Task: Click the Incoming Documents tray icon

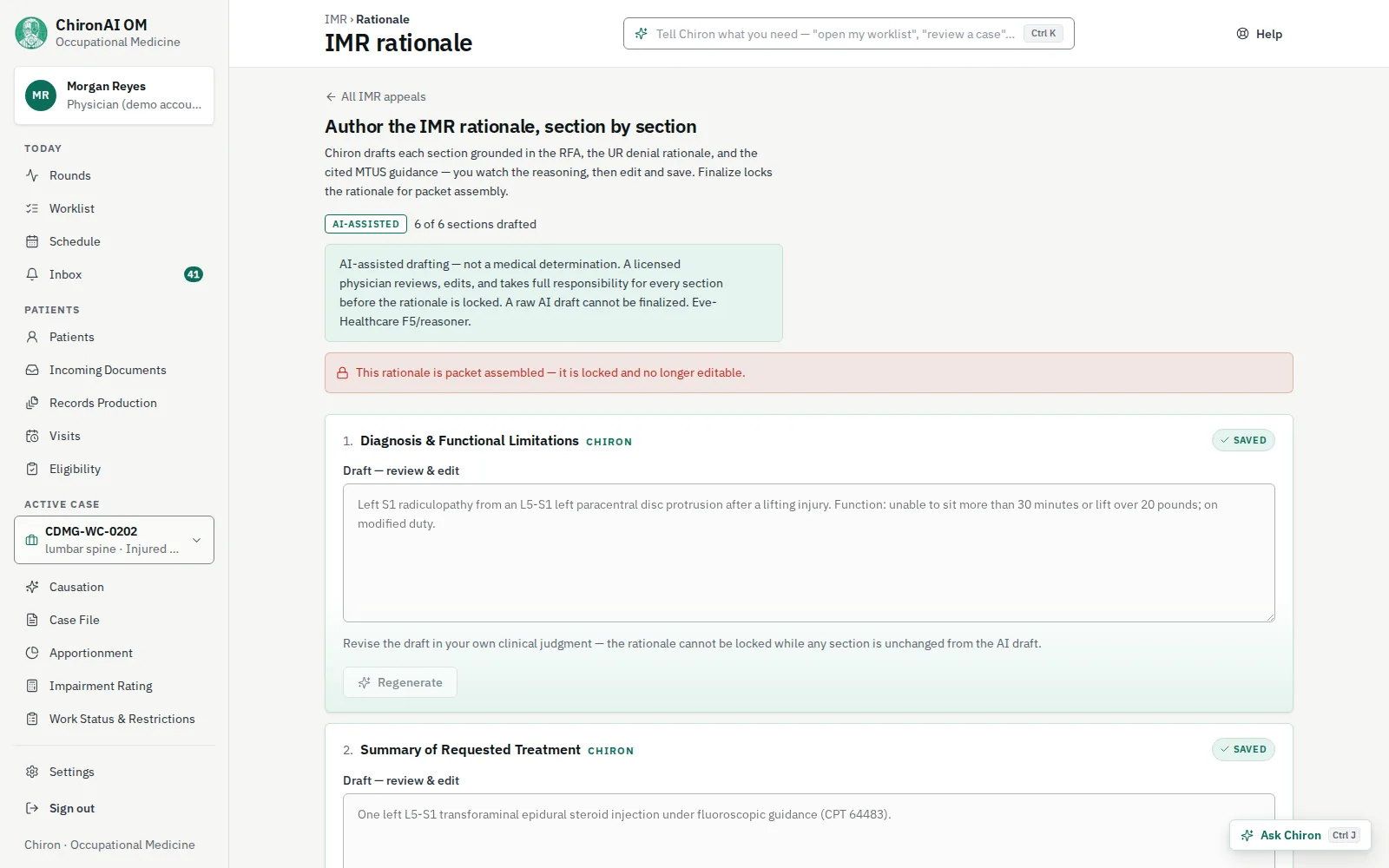Action: 32,370
